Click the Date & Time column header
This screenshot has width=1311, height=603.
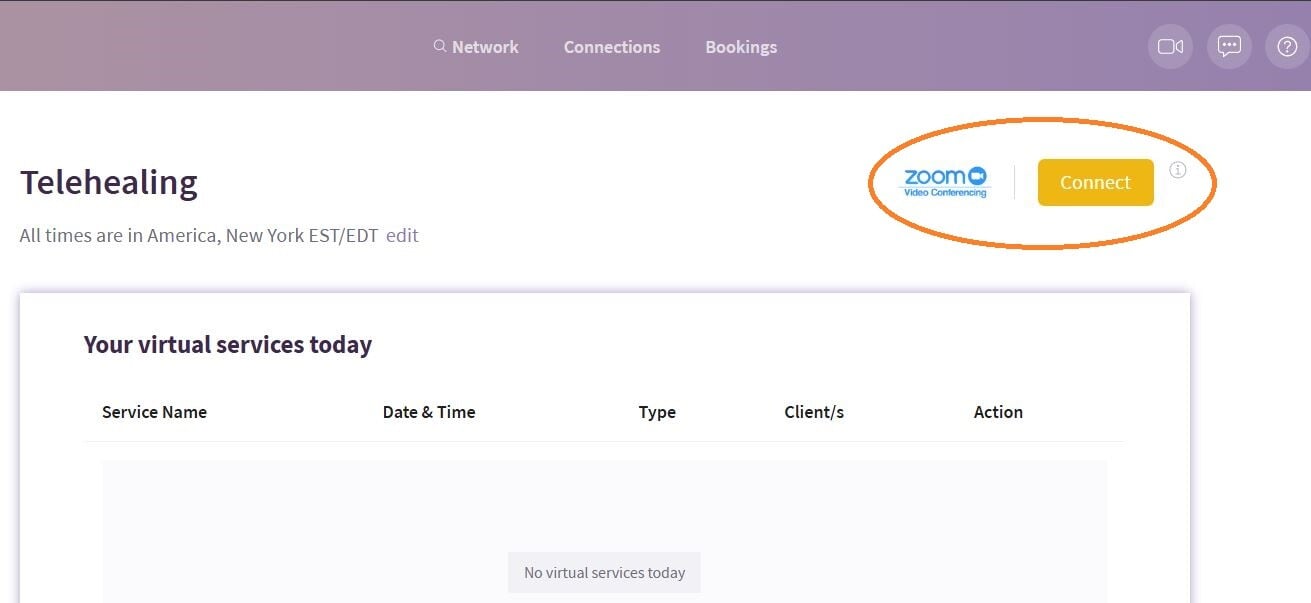(x=429, y=412)
